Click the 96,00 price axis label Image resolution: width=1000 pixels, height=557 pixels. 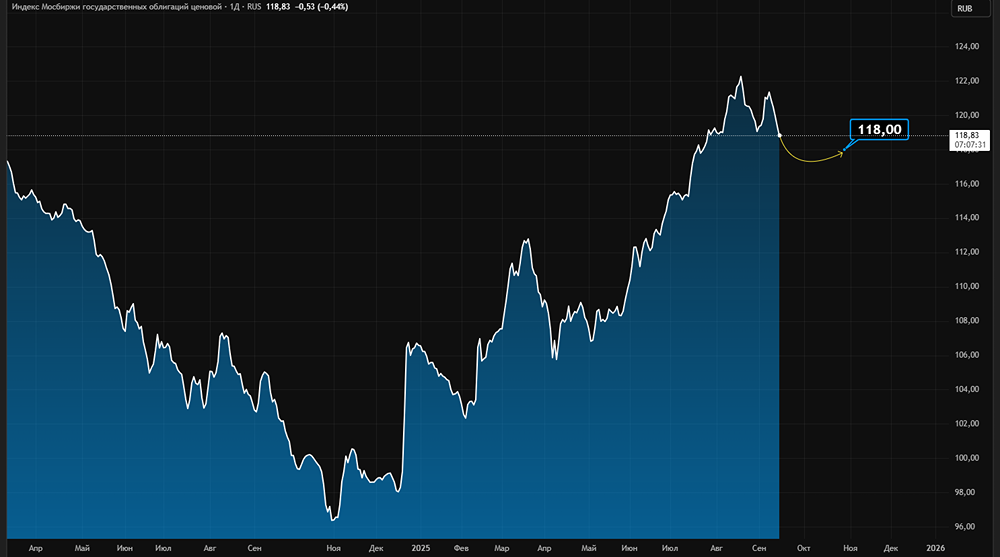point(965,527)
